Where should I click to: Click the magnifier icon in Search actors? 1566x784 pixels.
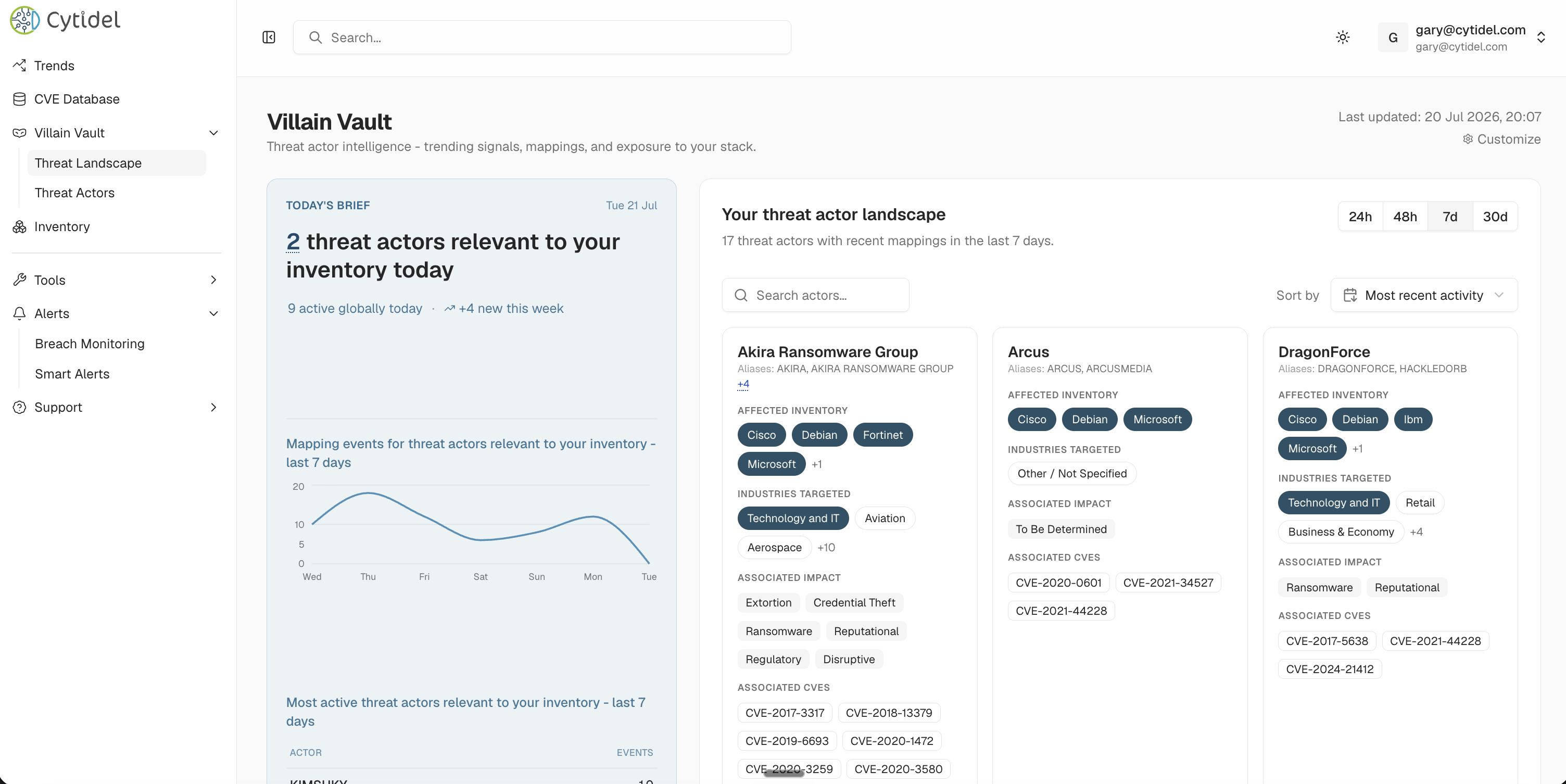click(741, 295)
